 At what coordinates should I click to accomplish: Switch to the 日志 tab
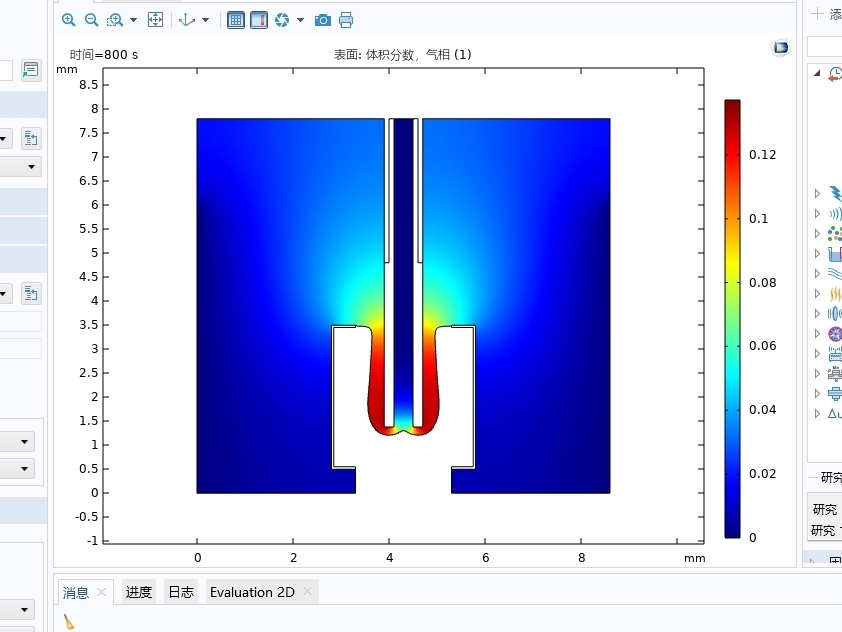pyautogui.click(x=181, y=592)
